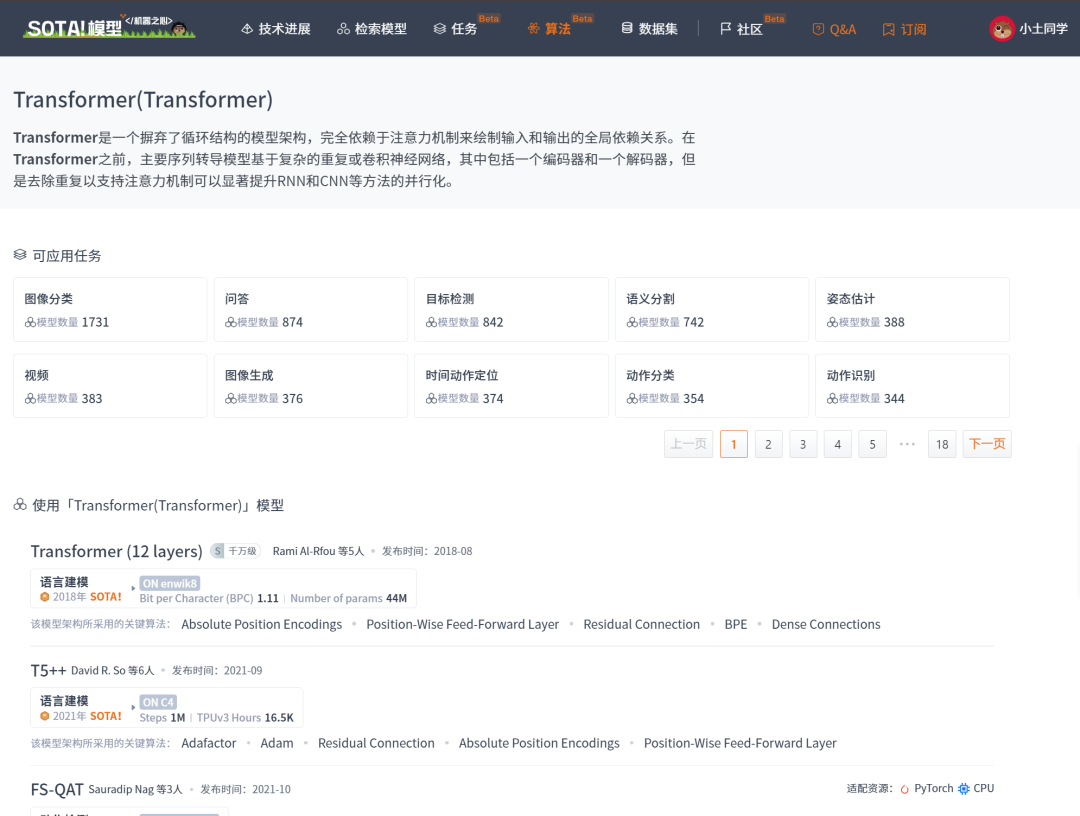This screenshot has width=1080, height=816.
Task: Click the pagination ellipsis to reveal more pages
Action: click(x=907, y=443)
